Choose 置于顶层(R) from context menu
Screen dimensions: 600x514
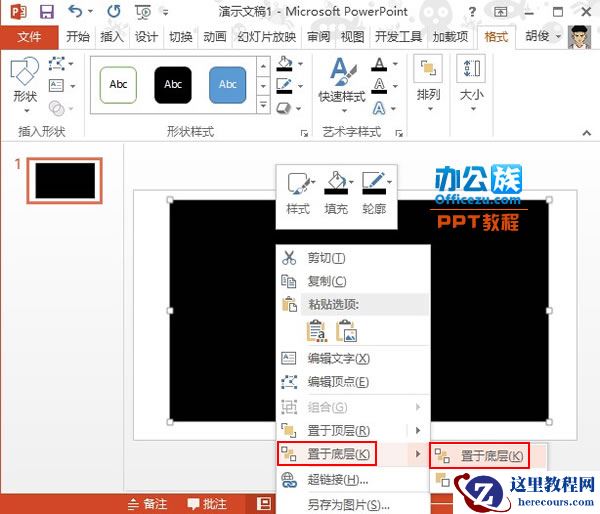(x=353, y=431)
